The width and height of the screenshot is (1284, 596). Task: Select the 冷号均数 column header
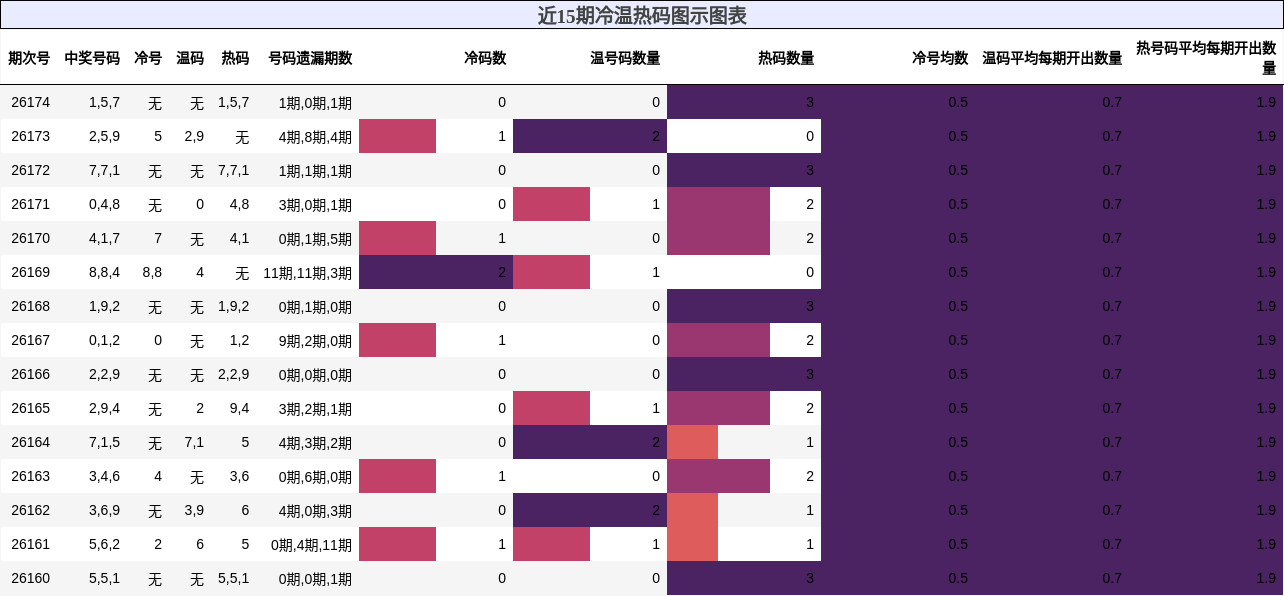click(x=940, y=58)
